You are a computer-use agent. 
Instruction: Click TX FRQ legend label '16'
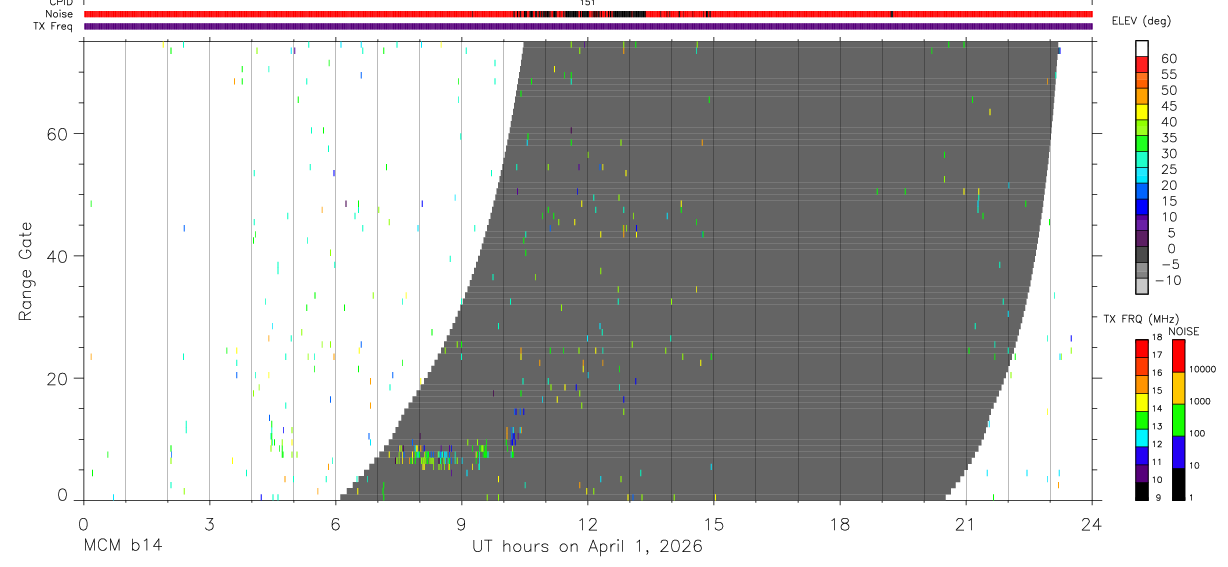pyautogui.click(x=1157, y=373)
